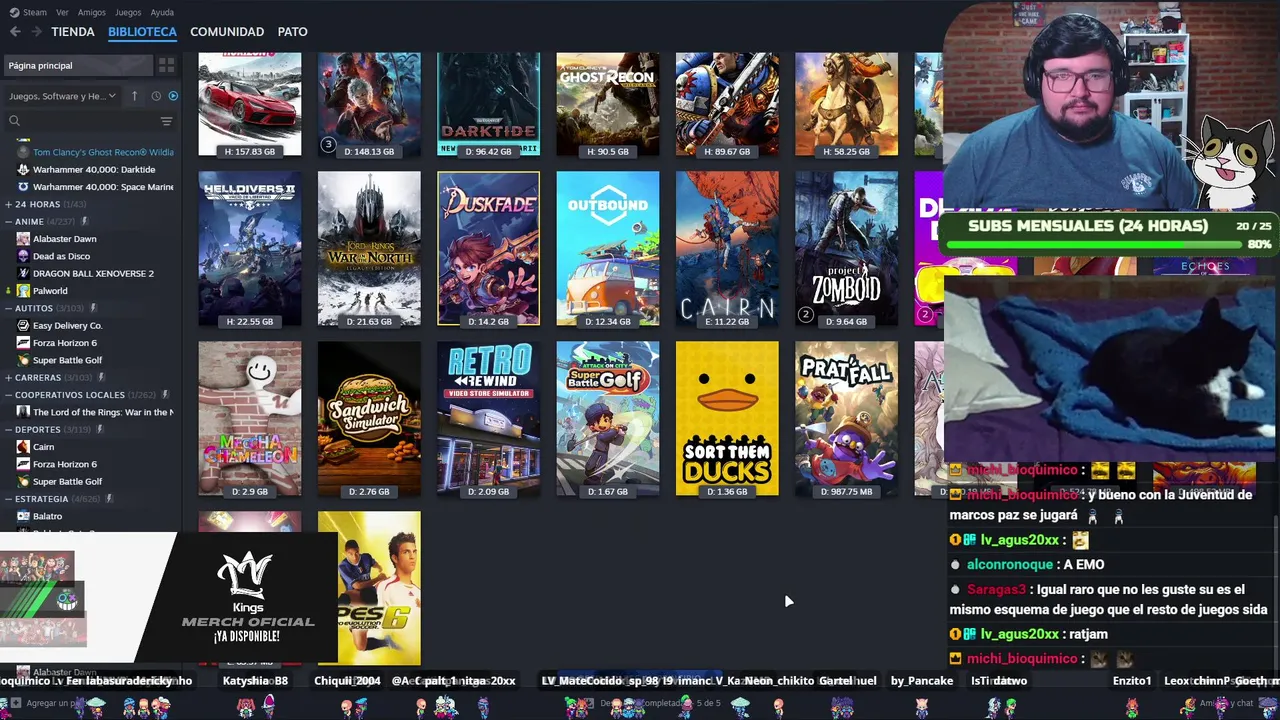Open the Ver menu
Image resolution: width=1280 pixels, height=720 pixels.
62,12
